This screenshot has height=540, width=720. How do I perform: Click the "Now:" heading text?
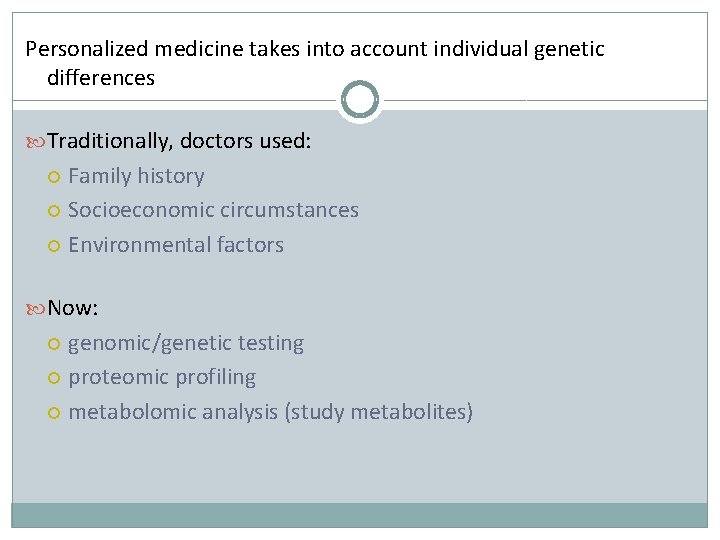73,308
